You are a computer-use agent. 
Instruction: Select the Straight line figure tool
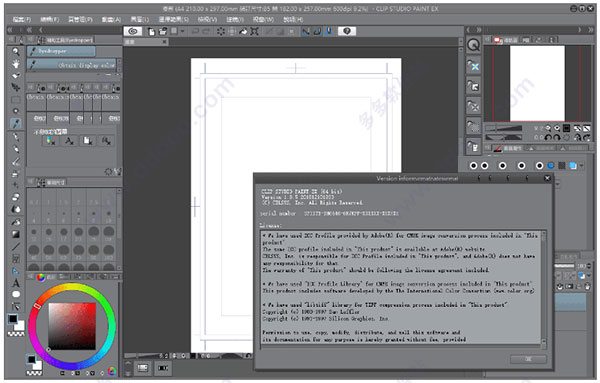click(x=16, y=246)
